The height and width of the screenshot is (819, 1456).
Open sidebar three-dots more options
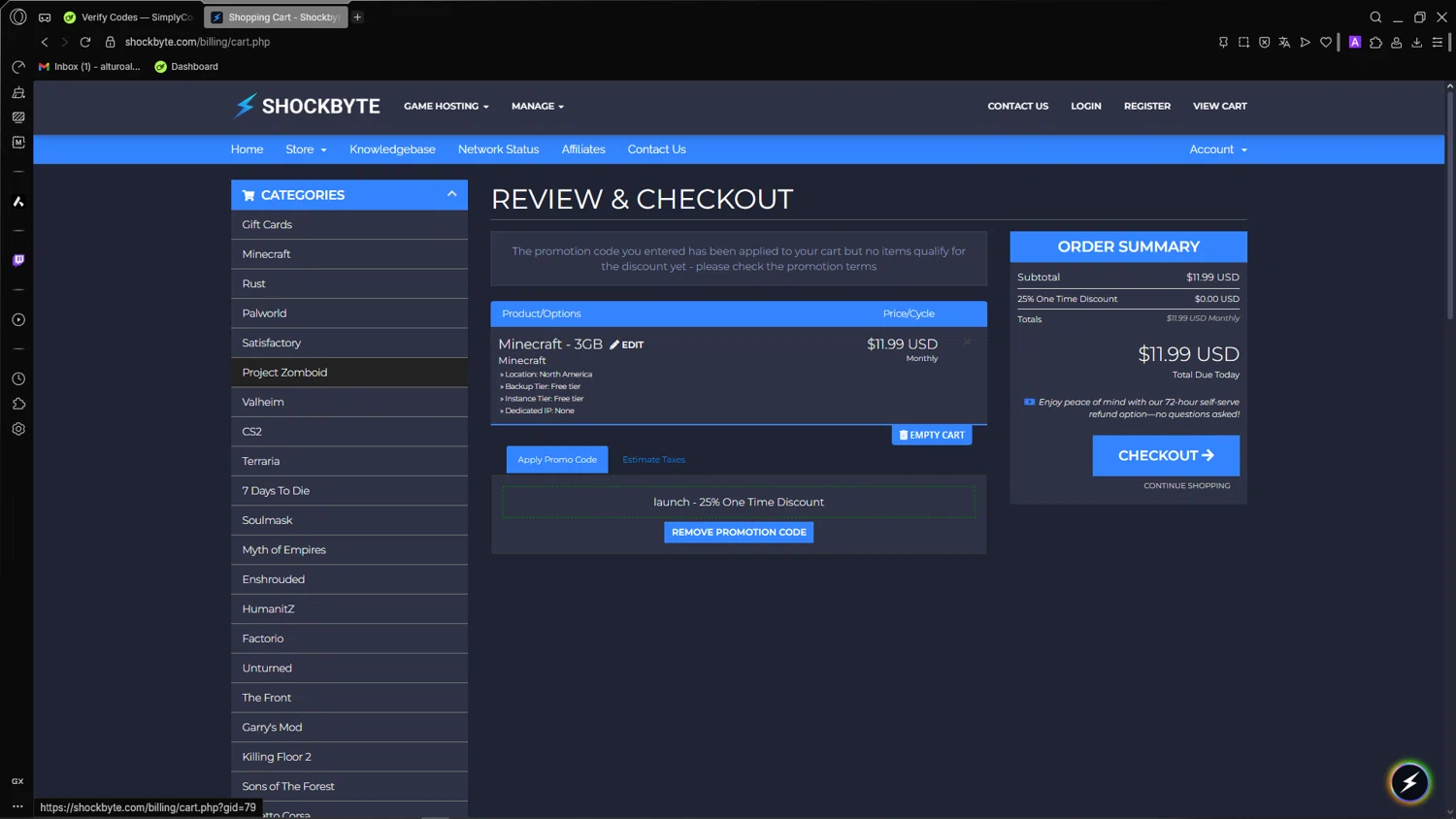coord(17,806)
